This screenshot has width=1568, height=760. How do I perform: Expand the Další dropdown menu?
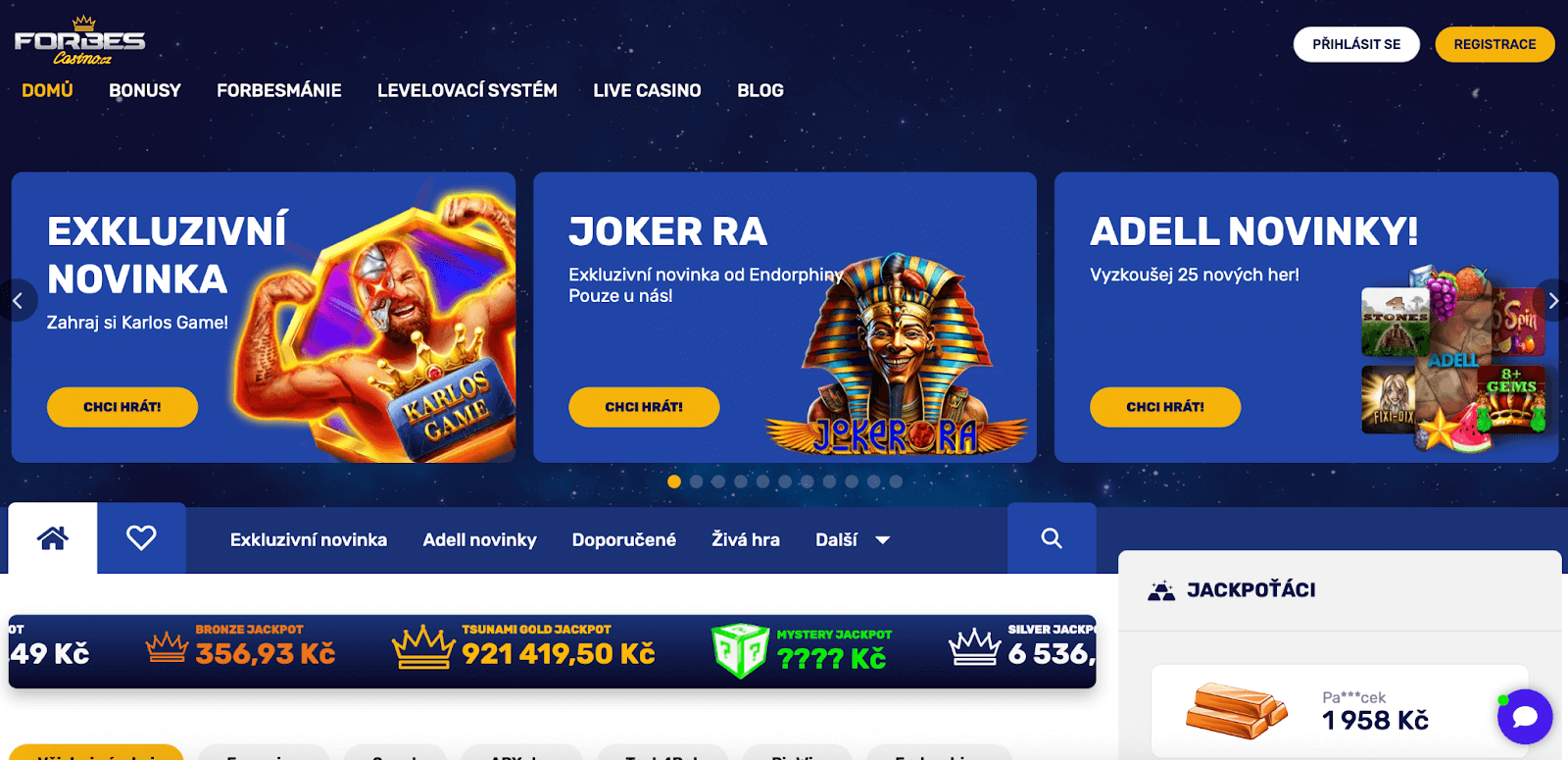click(x=853, y=539)
